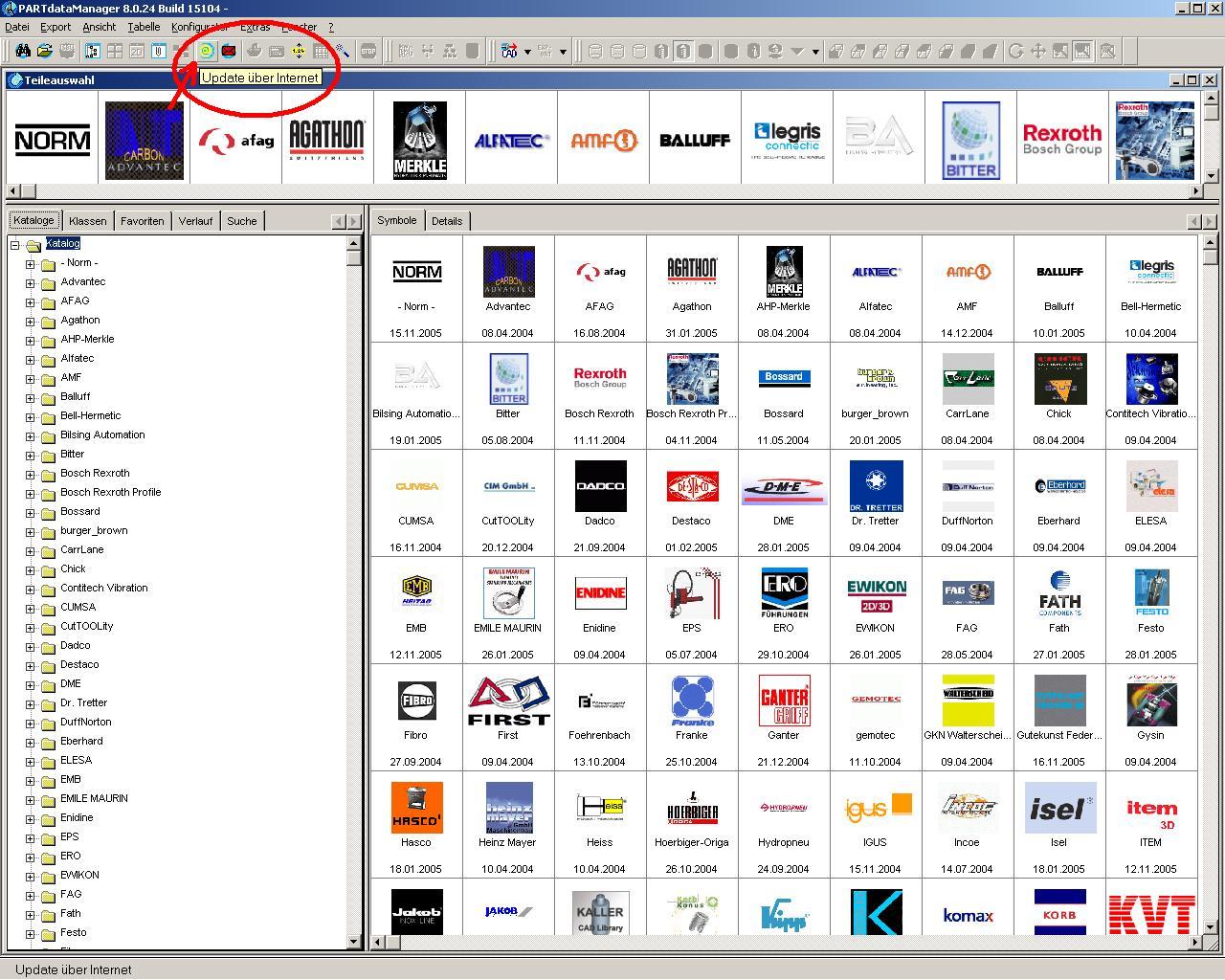Select the BALLUFF logo in top strip
The image size is (1225, 980).
pos(695,139)
